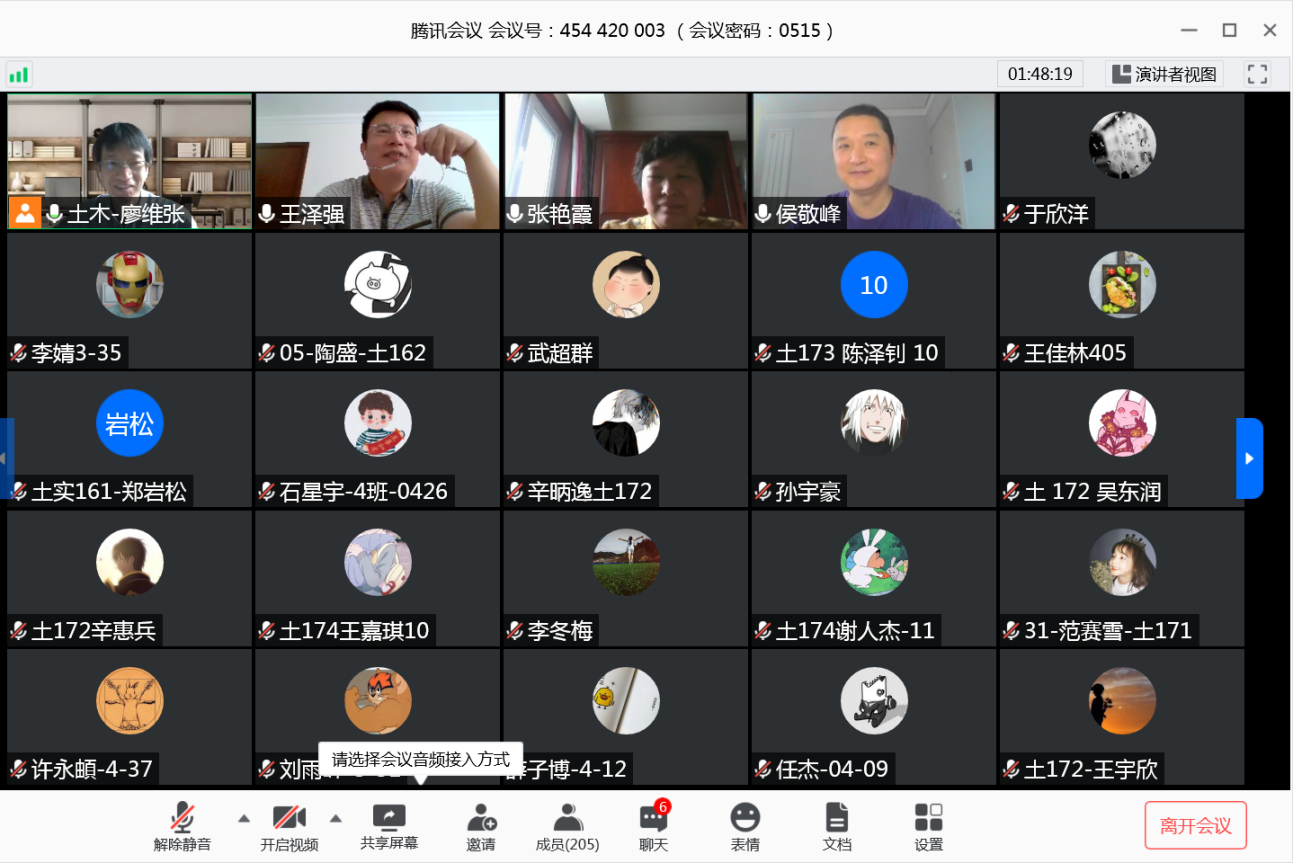The image size is (1294, 864).
Task: Open the 成员(205) members list
Action: (567, 827)
